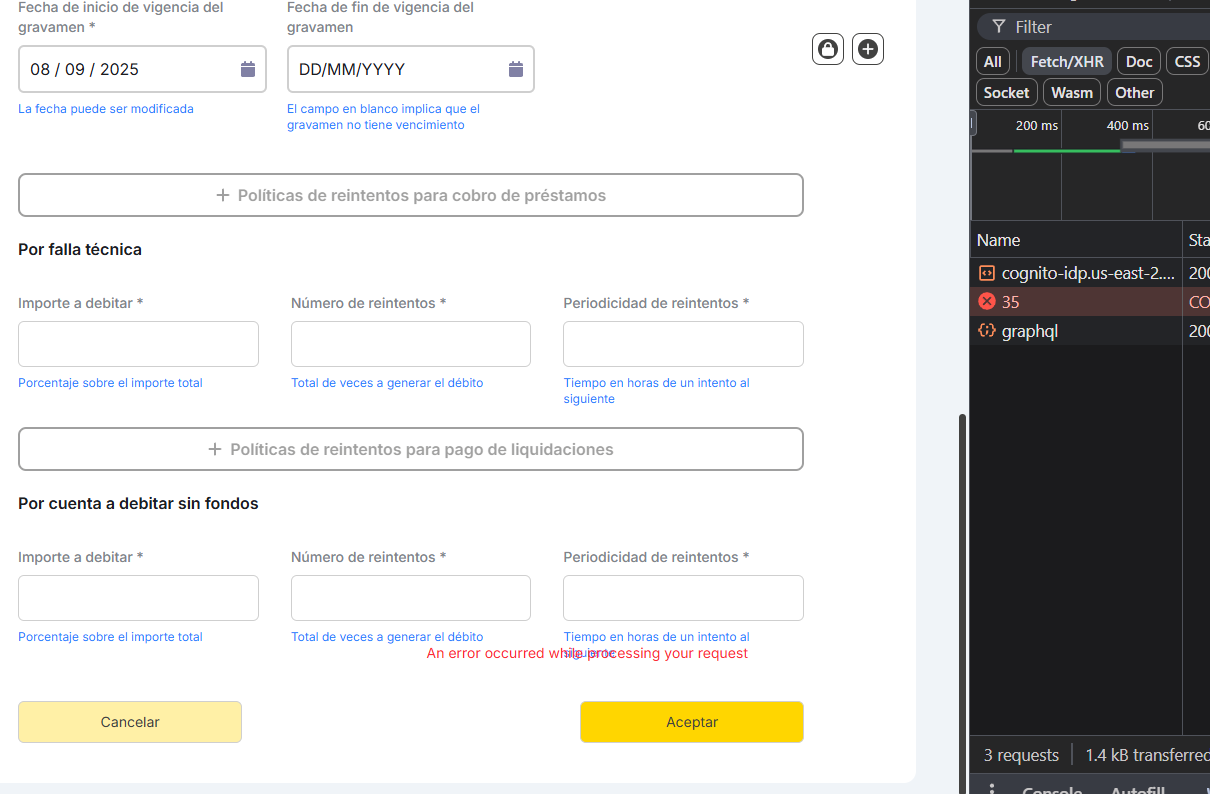Open calendar picker for end date
Screen dimensions: 1210x794
point(516,69)
